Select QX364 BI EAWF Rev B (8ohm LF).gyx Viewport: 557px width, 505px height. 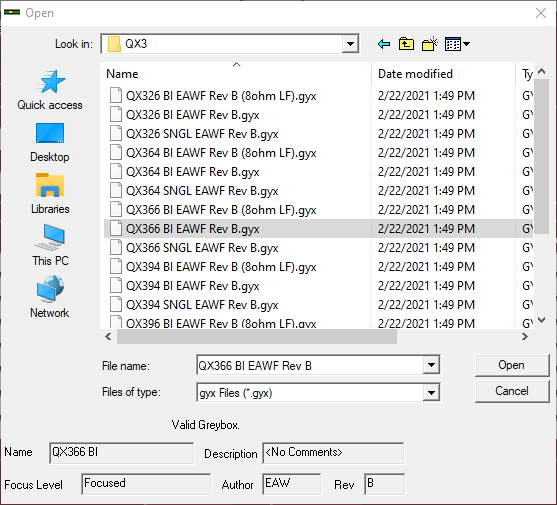221,153
